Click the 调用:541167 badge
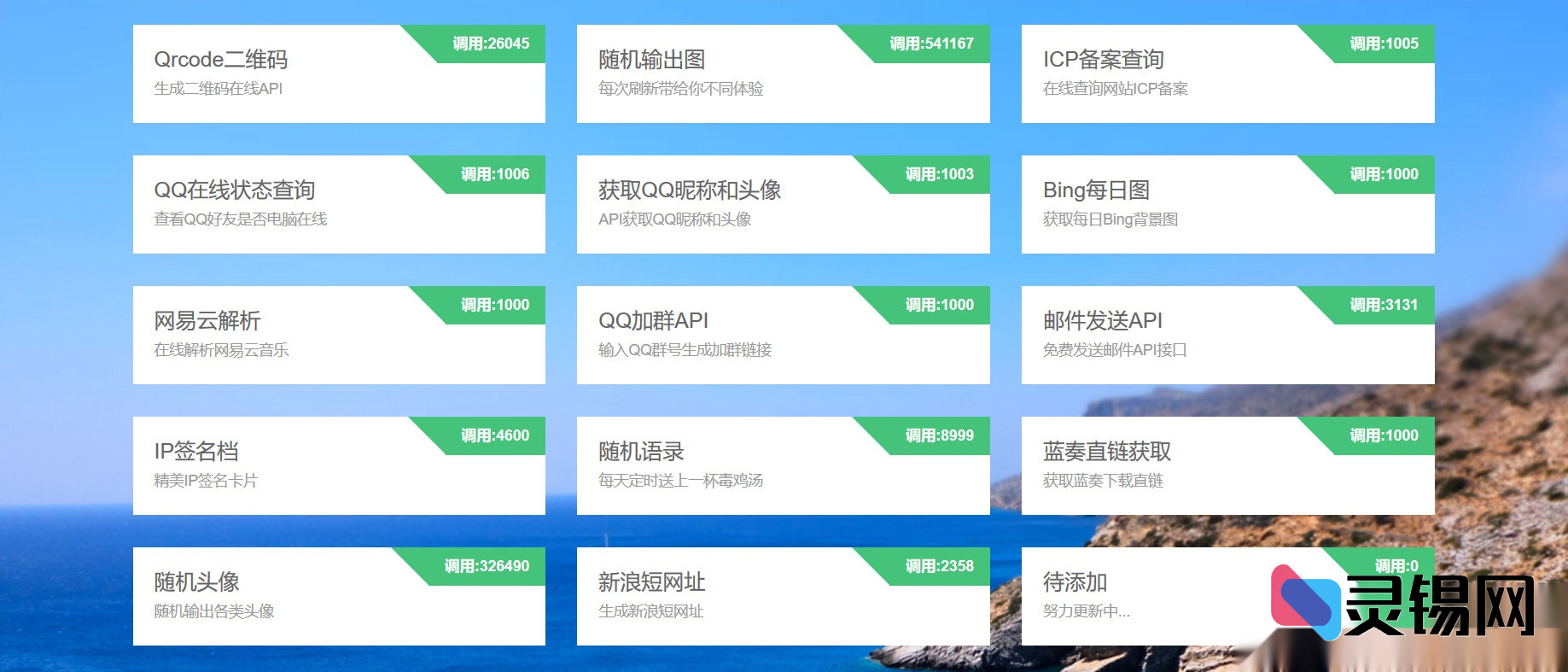Image resolution: width=1568 pixels, height=672 pixels. coord(931,44)
